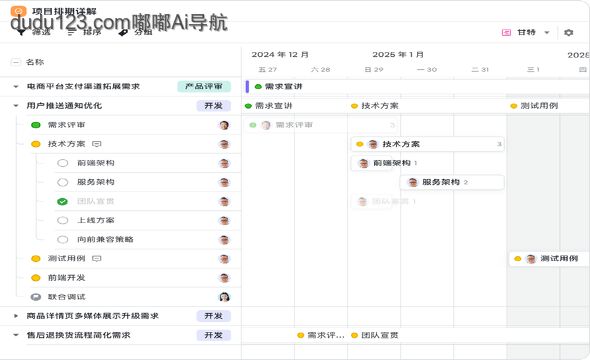Expand the 商品详情页多媒体展示升级需求 row
This screenshot has height=360, width=590.
[16, 316]
